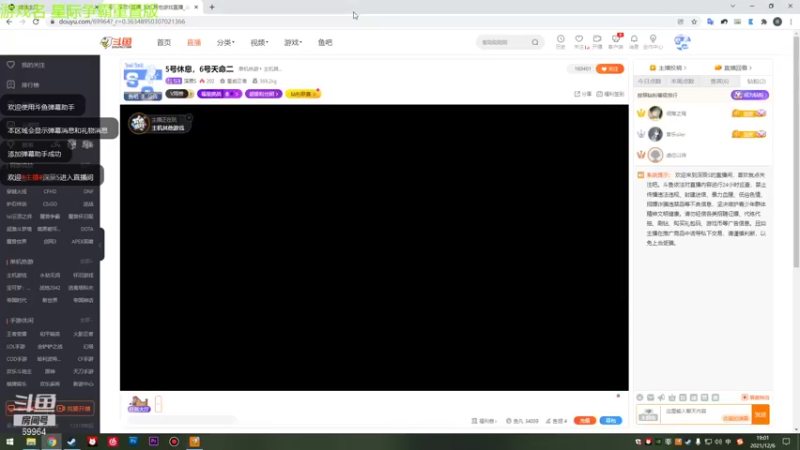Focus the chat message input field
Screen dimensions: 800x450
[707, 414]
